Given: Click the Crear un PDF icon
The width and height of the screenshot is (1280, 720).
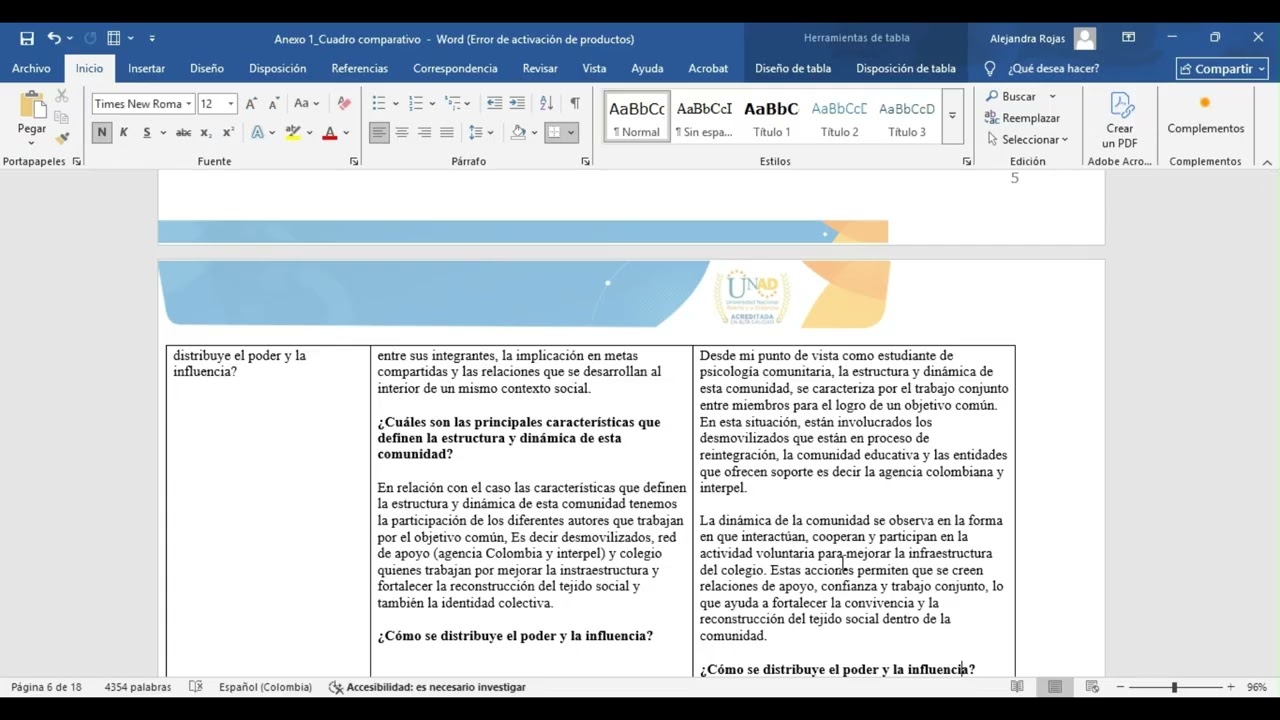Looking at the screenshot, I should pos(1120,120).
